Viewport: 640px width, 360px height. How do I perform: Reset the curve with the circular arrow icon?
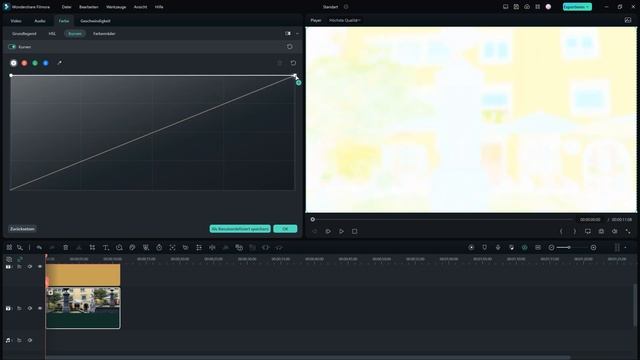(293, 63)
